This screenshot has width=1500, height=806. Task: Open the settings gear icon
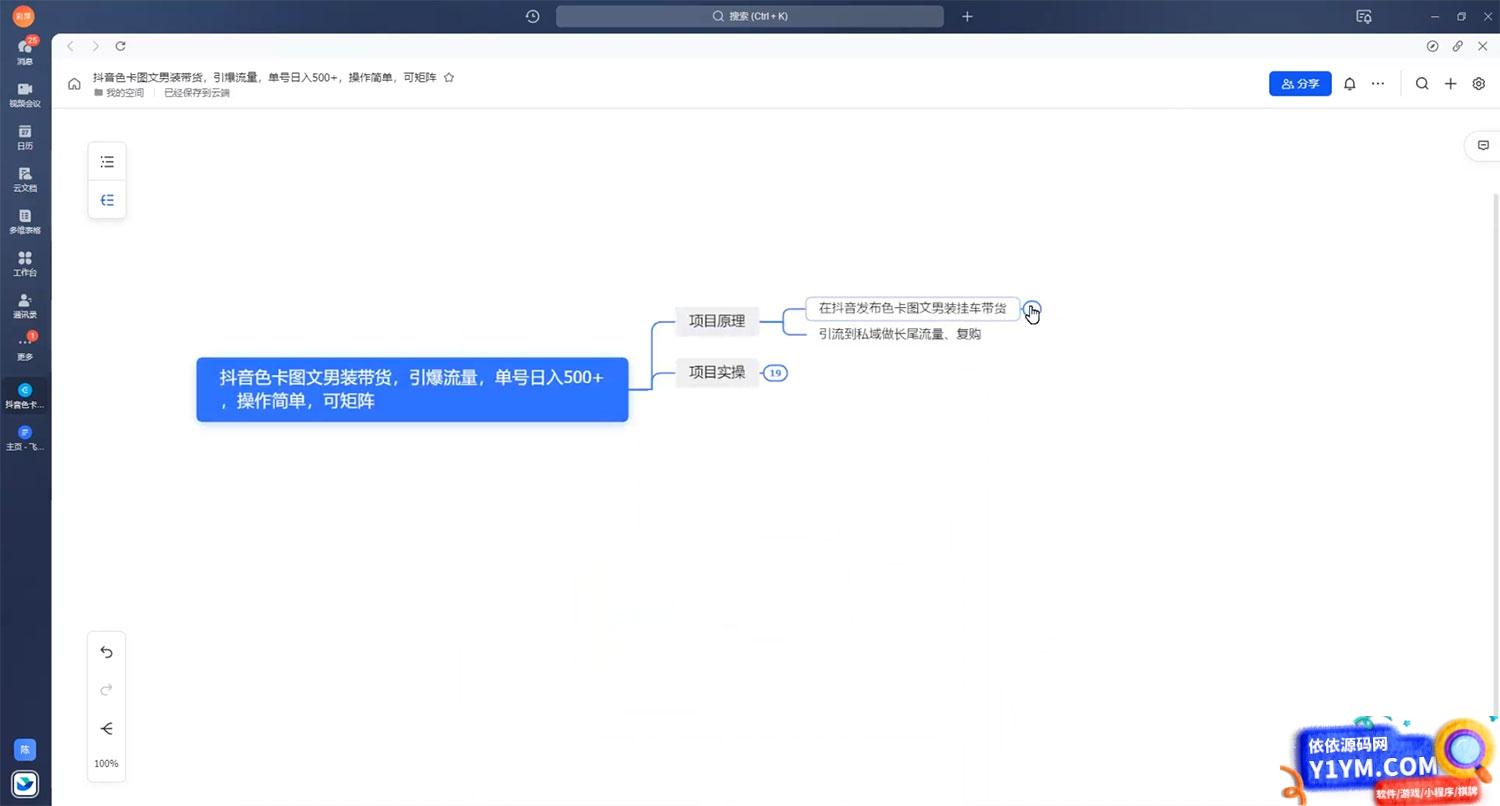click(x=1479, y=84)
